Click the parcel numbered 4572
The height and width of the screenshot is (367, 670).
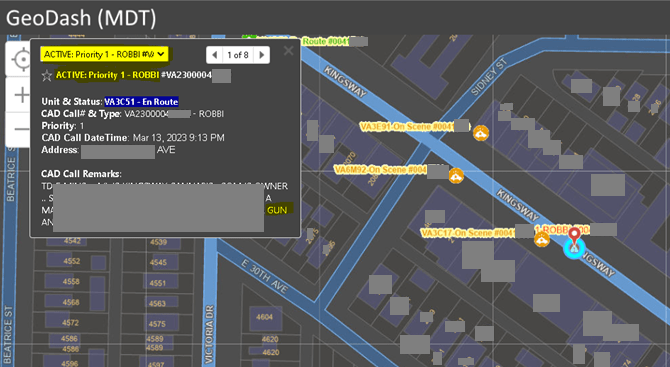(x=71, y=323)
